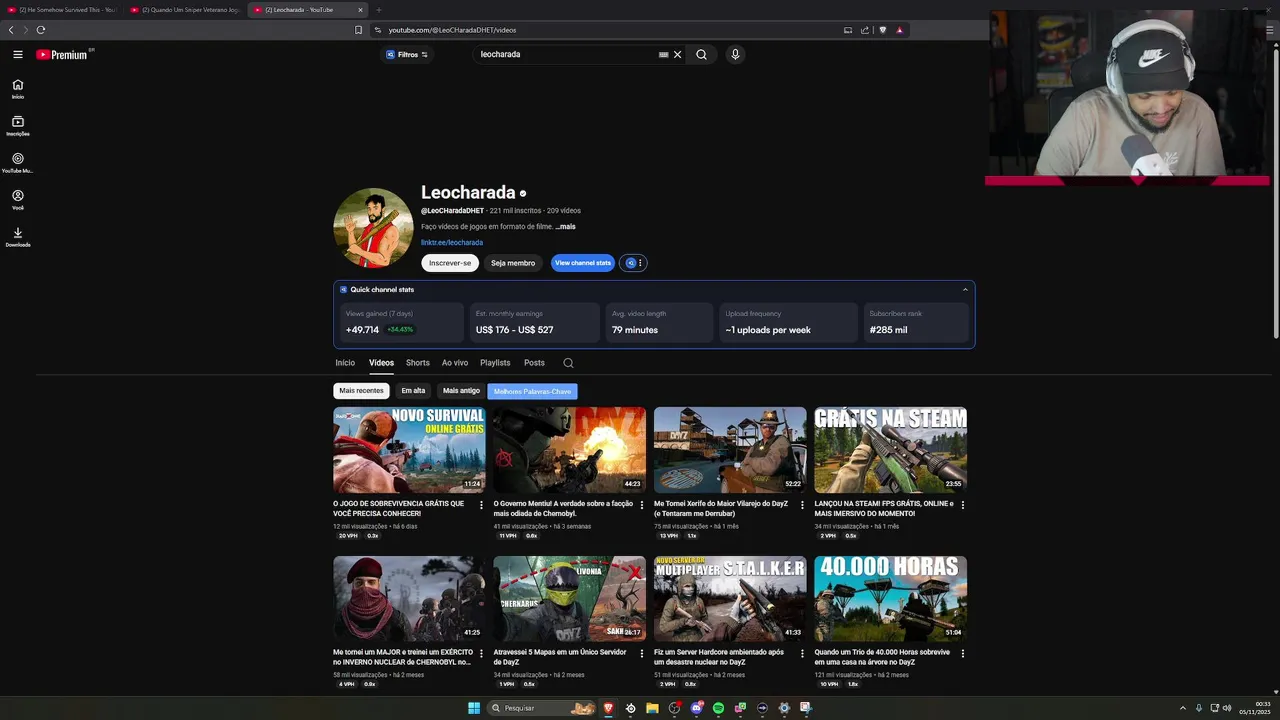
Task: Open the Chernobyl explosion video thumbnail
Action: click(569, 450)
